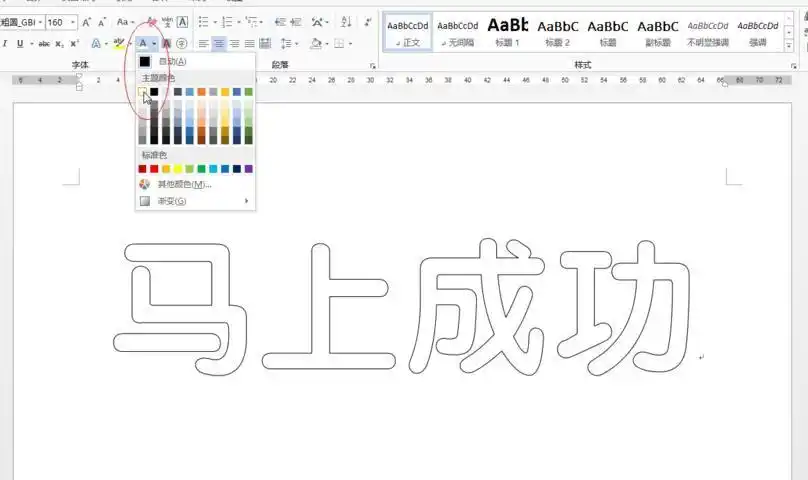Click the Decrease Font Size button

coord(102,22)
